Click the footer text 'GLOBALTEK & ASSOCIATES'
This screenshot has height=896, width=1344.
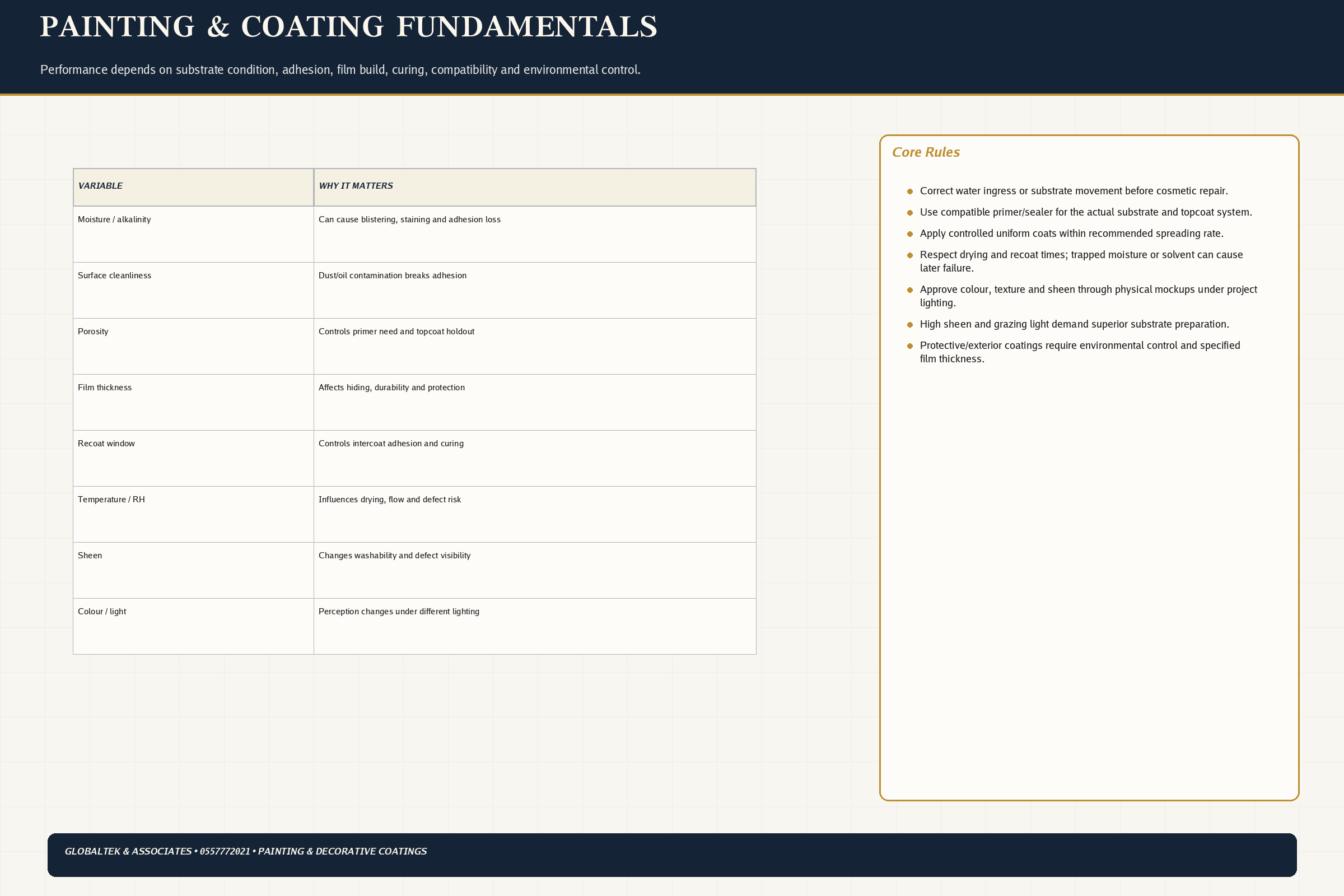click(x=128, y=851)
